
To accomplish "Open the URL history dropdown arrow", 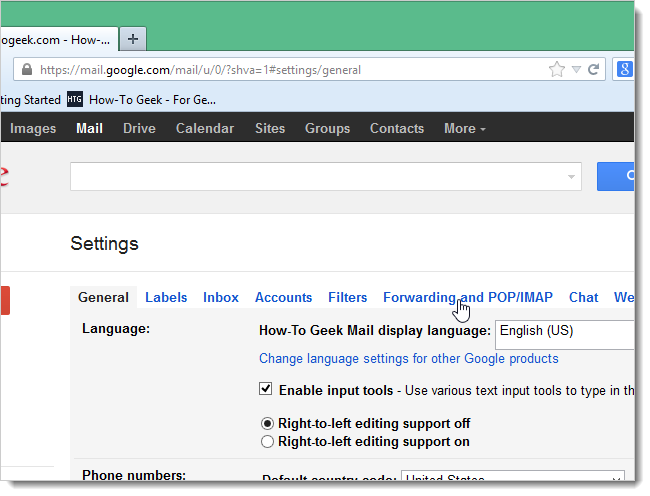I will click(575, 70).
